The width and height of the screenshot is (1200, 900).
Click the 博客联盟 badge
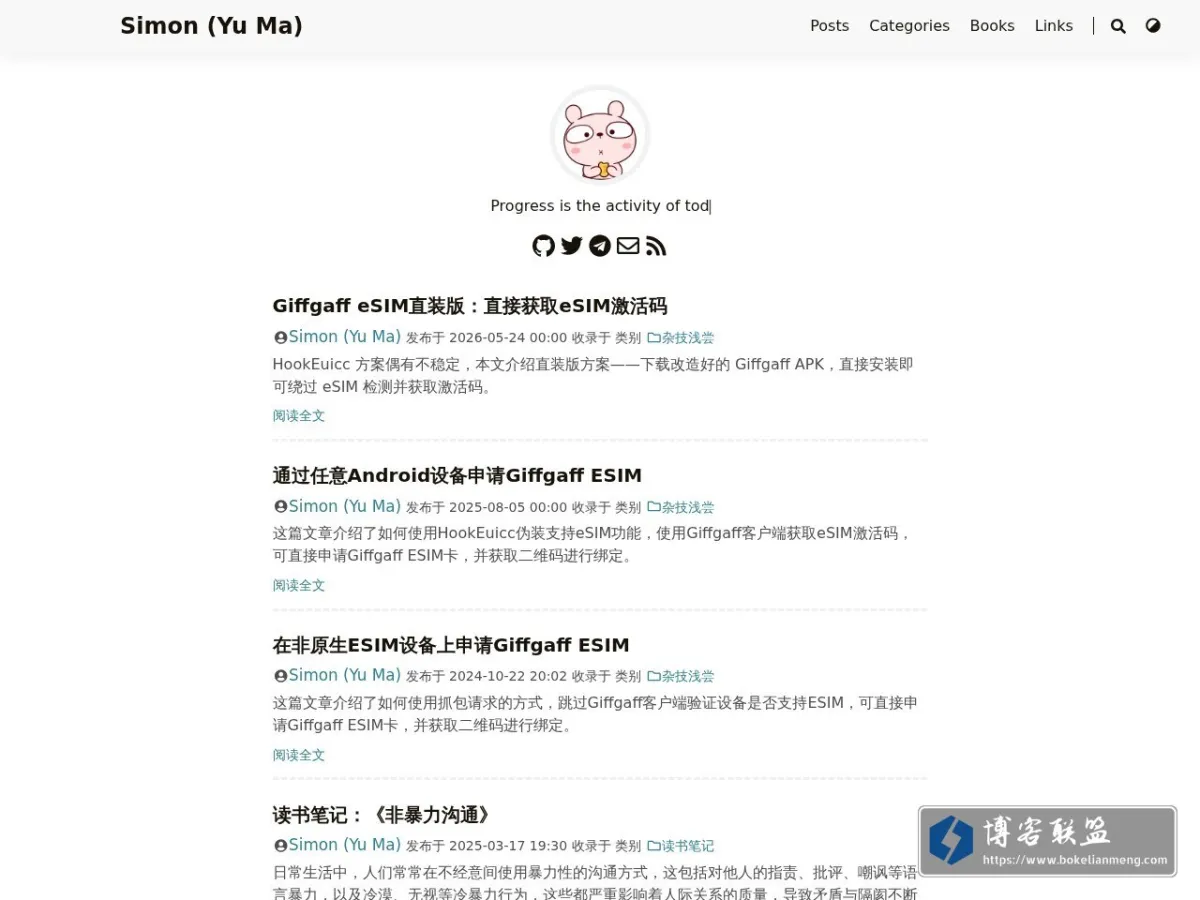click(x=1047, y=842)
